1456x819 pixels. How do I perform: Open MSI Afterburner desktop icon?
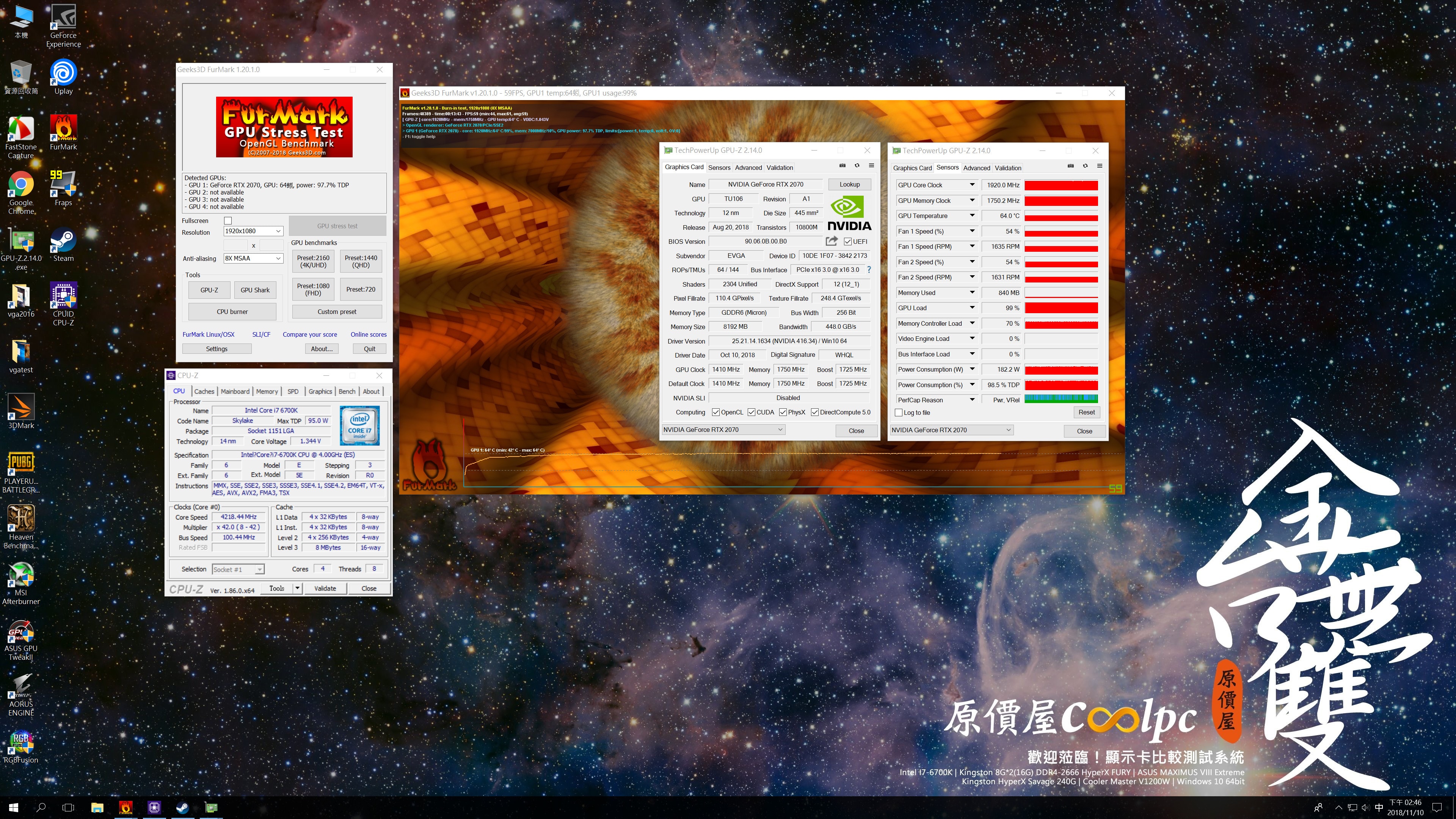tap(21, 583)
